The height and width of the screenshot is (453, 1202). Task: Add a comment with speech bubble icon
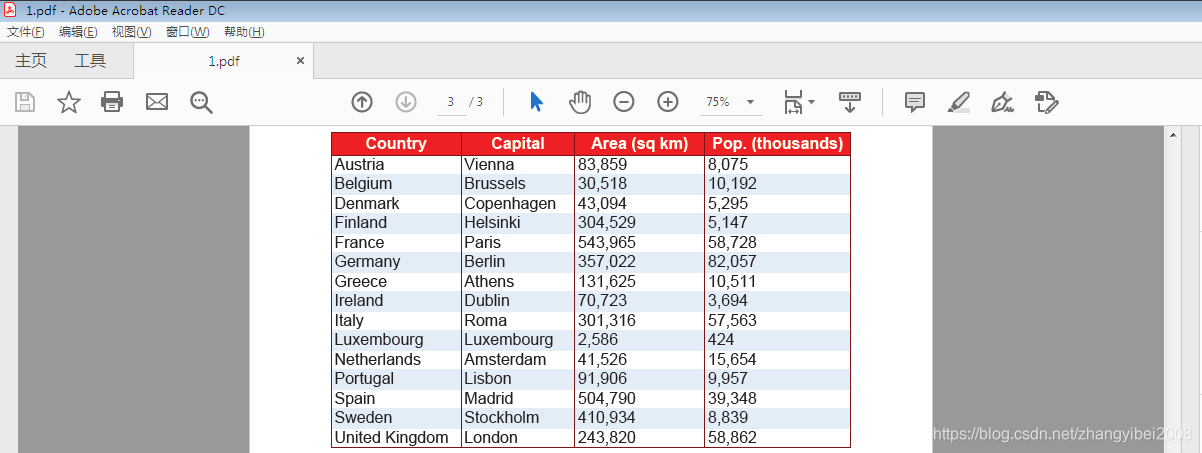(x=914, y=102)
